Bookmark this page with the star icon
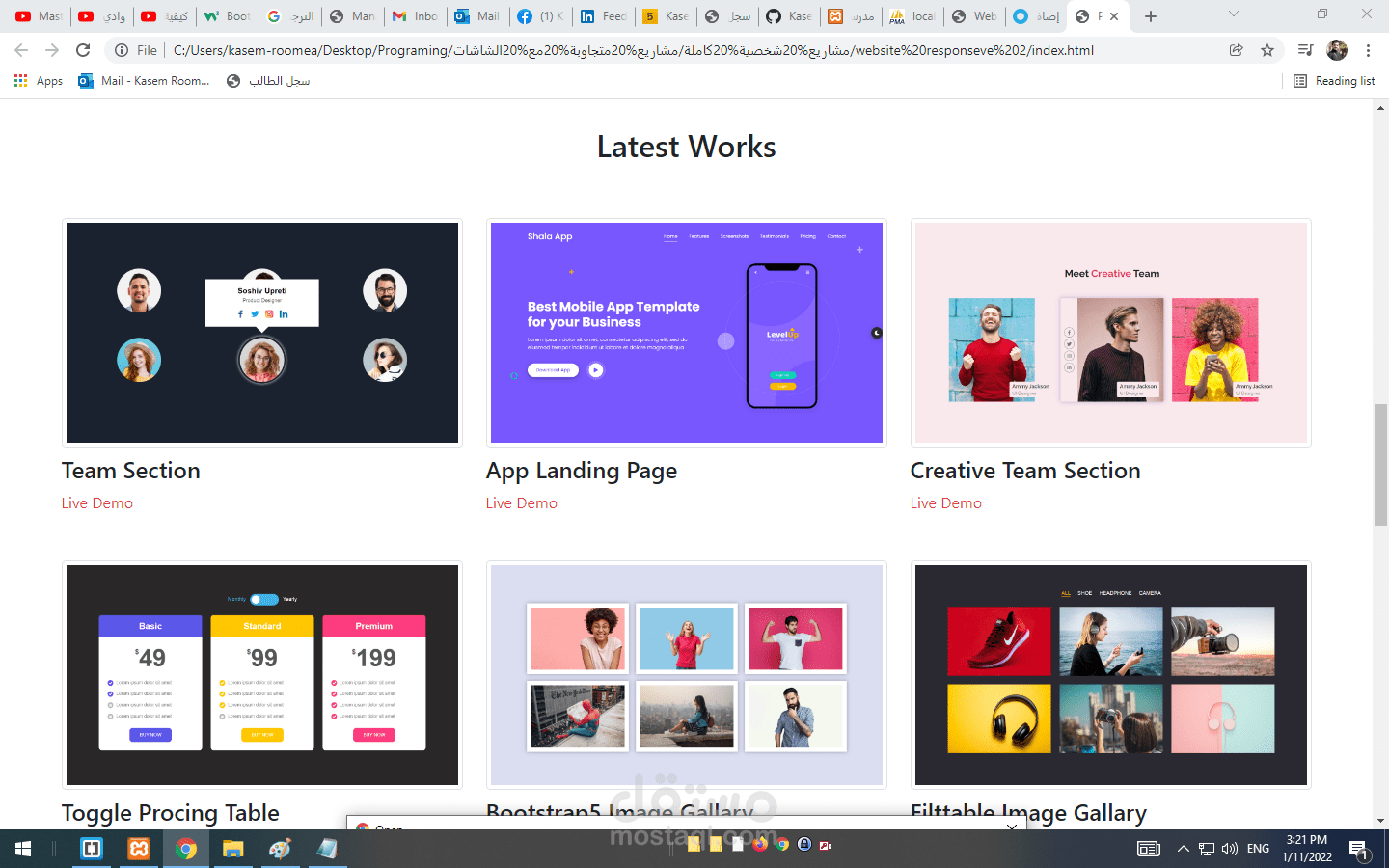1389x868 pixels. [x=1268, y=50]
